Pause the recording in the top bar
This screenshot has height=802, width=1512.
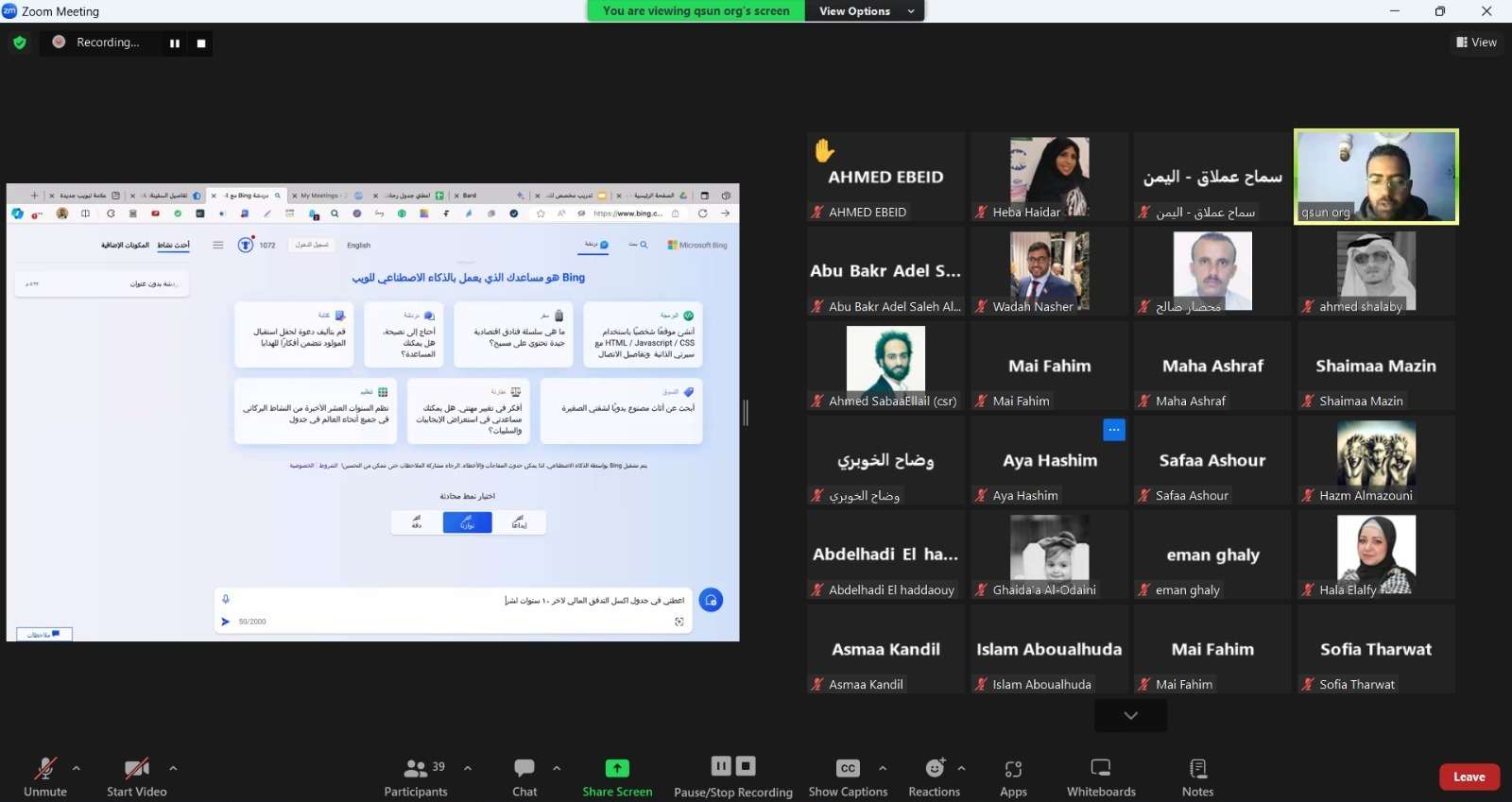pyautogui.click(x=175, y=43)
